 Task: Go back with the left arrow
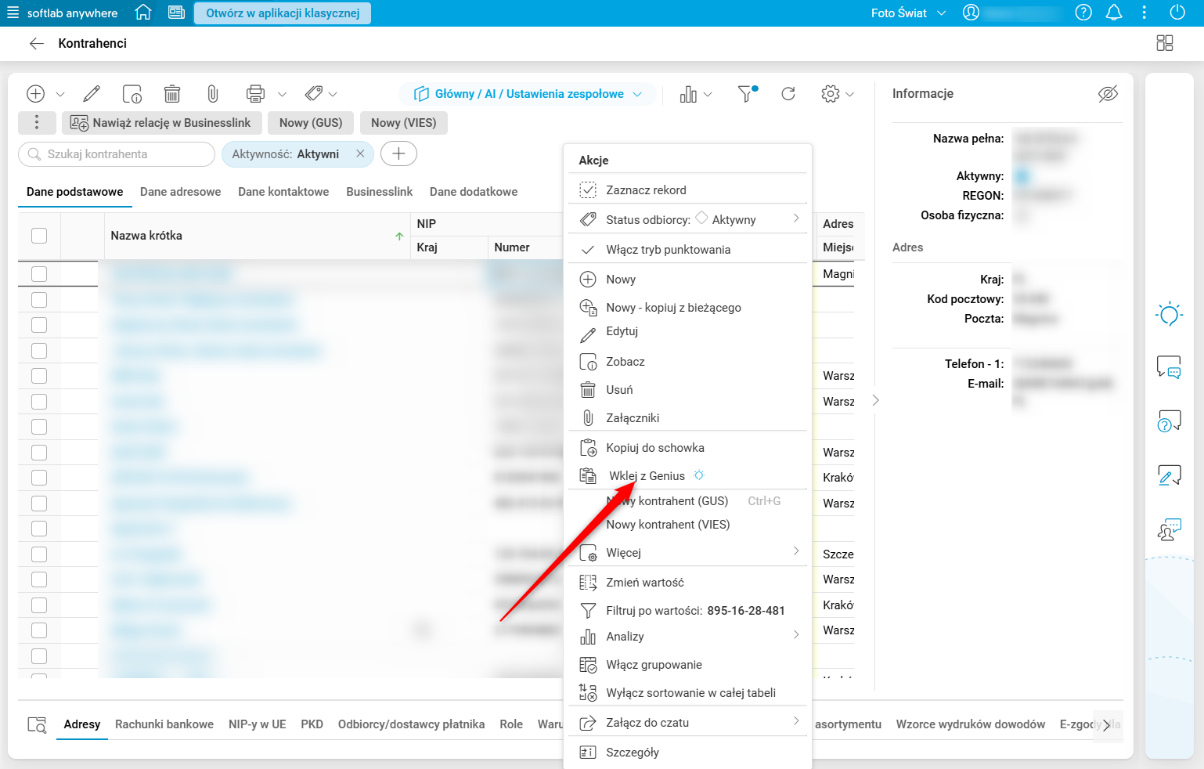click(37, 44)
